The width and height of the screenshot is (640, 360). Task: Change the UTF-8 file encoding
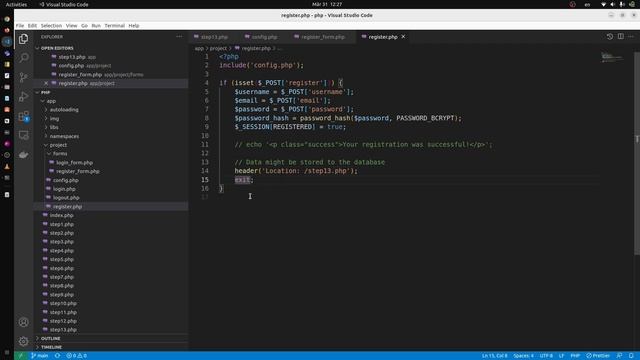(546, 356)
